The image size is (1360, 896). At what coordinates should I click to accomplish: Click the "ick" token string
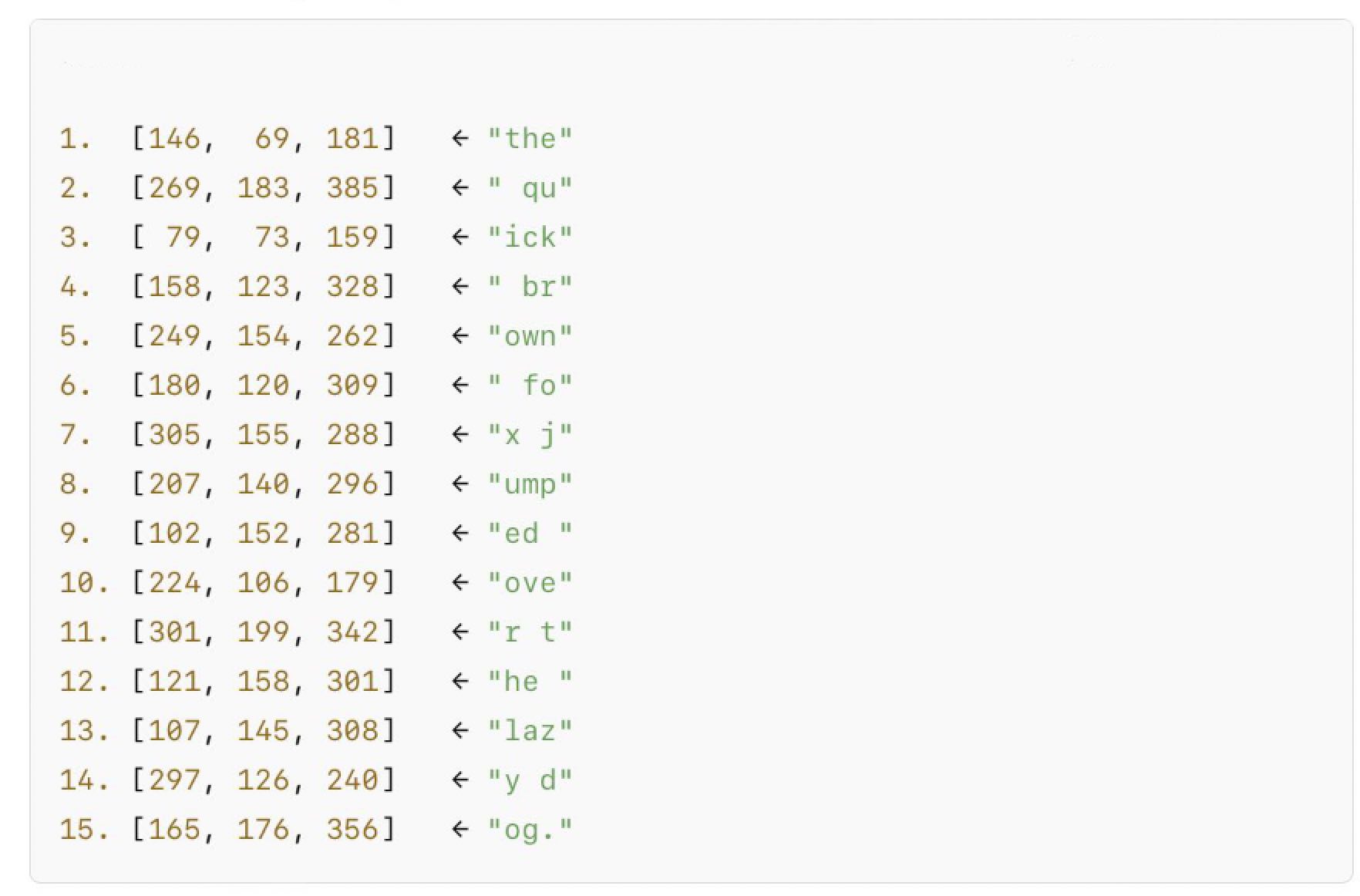(x=530, y=237)
